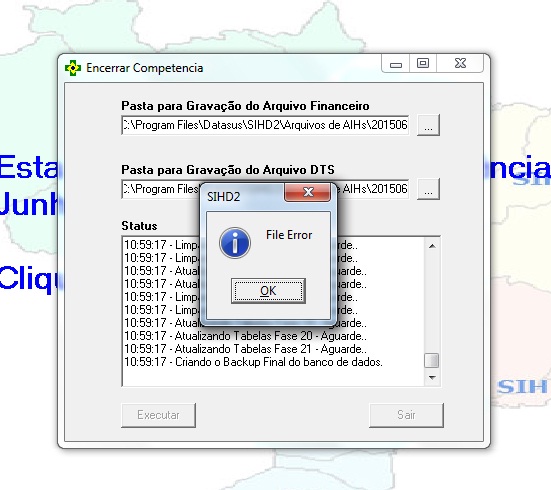Click the 'Status' label

(x=139, y=226)
